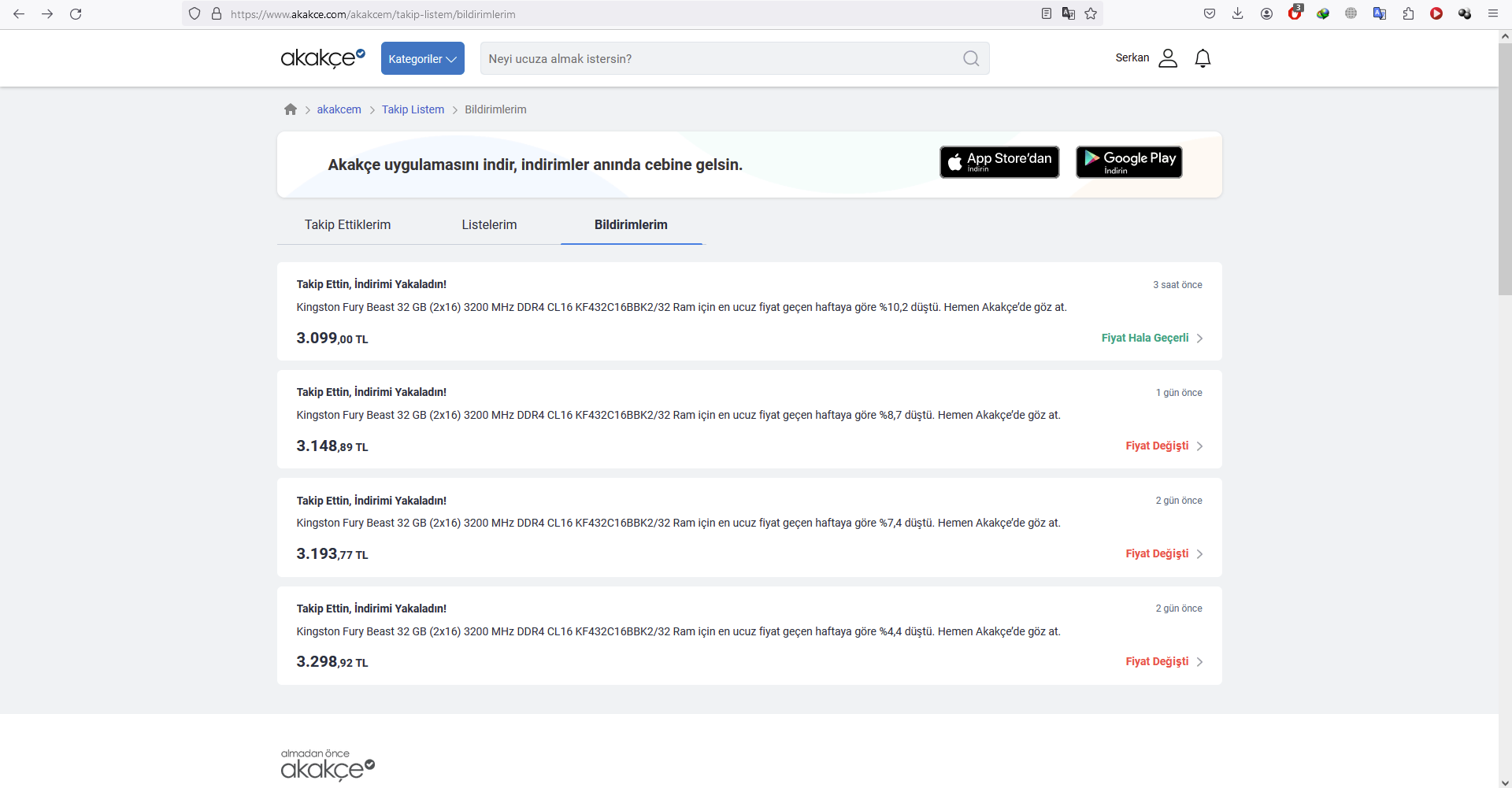Click the notification text with %7,4 düştü
Image resolution: width=1512 pixels, height=788 pixels.
coord(678,523)
